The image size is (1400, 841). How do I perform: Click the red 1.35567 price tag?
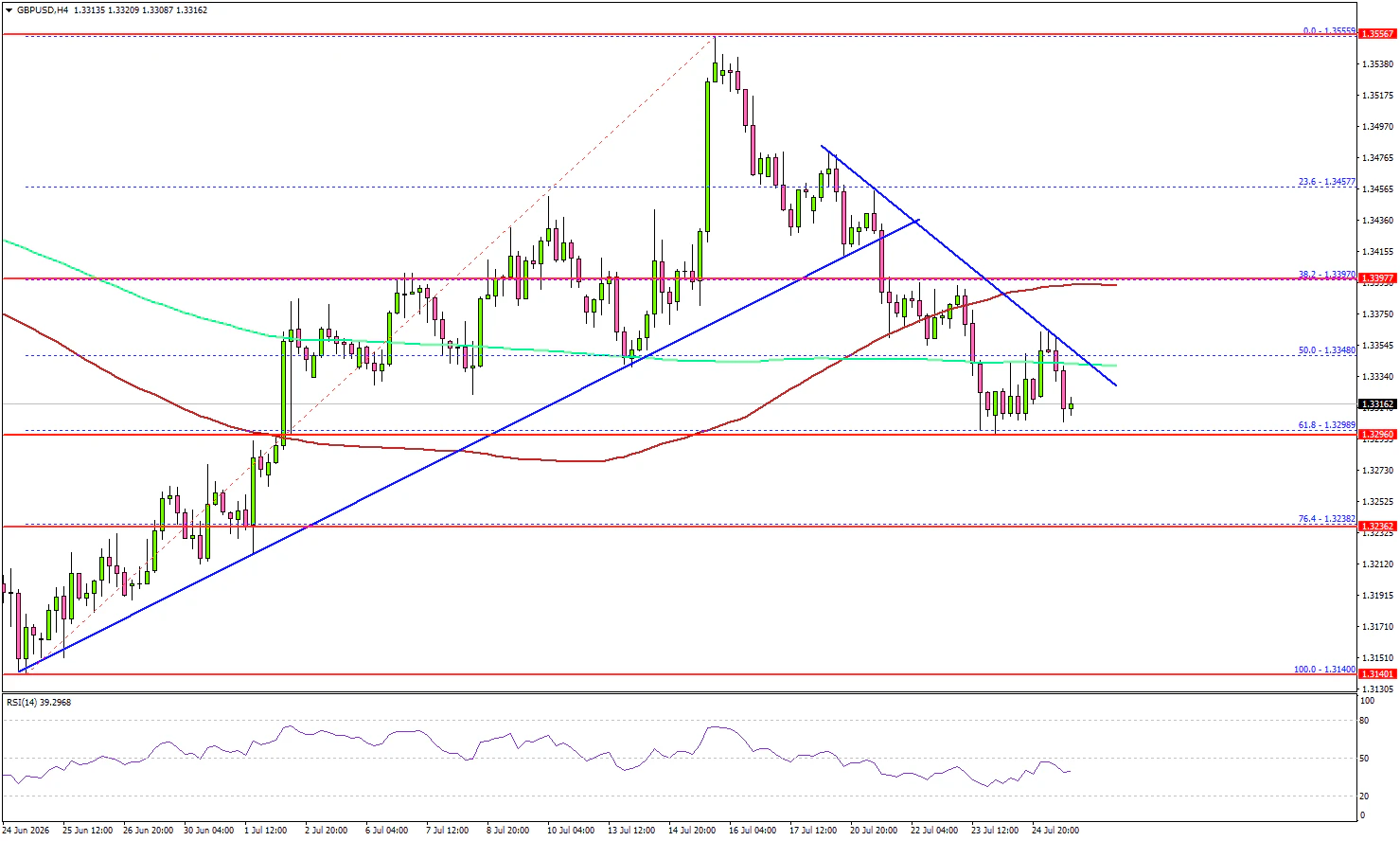click(x=1377, y=34)
